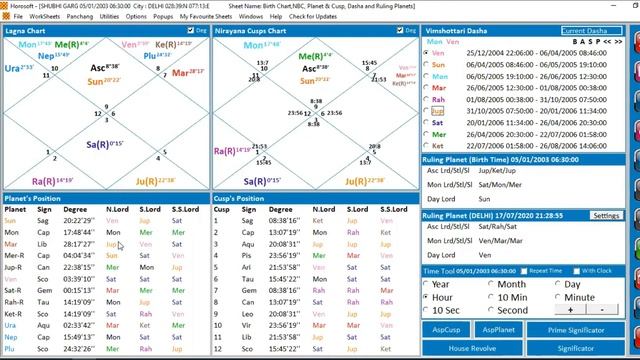Open the Help menu
The width and height of the screenshot is (640, 360).
(276, 16)
